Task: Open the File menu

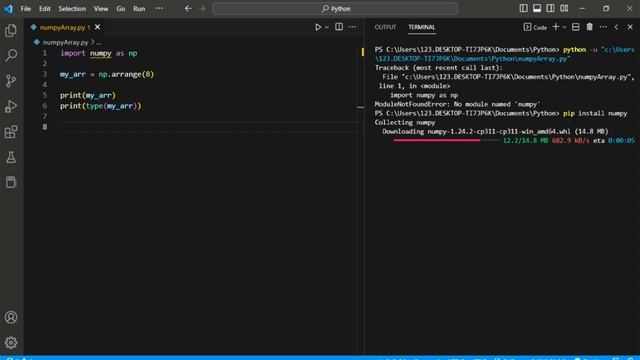Action: click(x=26, y=9)
